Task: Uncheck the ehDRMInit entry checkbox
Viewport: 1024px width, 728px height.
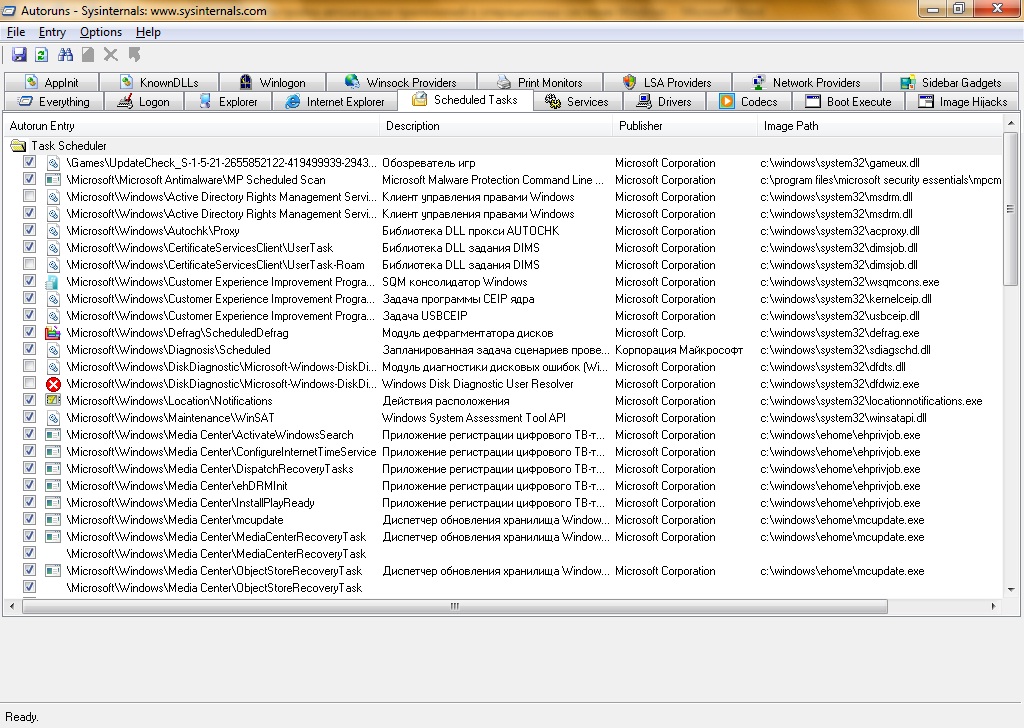Action: tap(29, 484)
